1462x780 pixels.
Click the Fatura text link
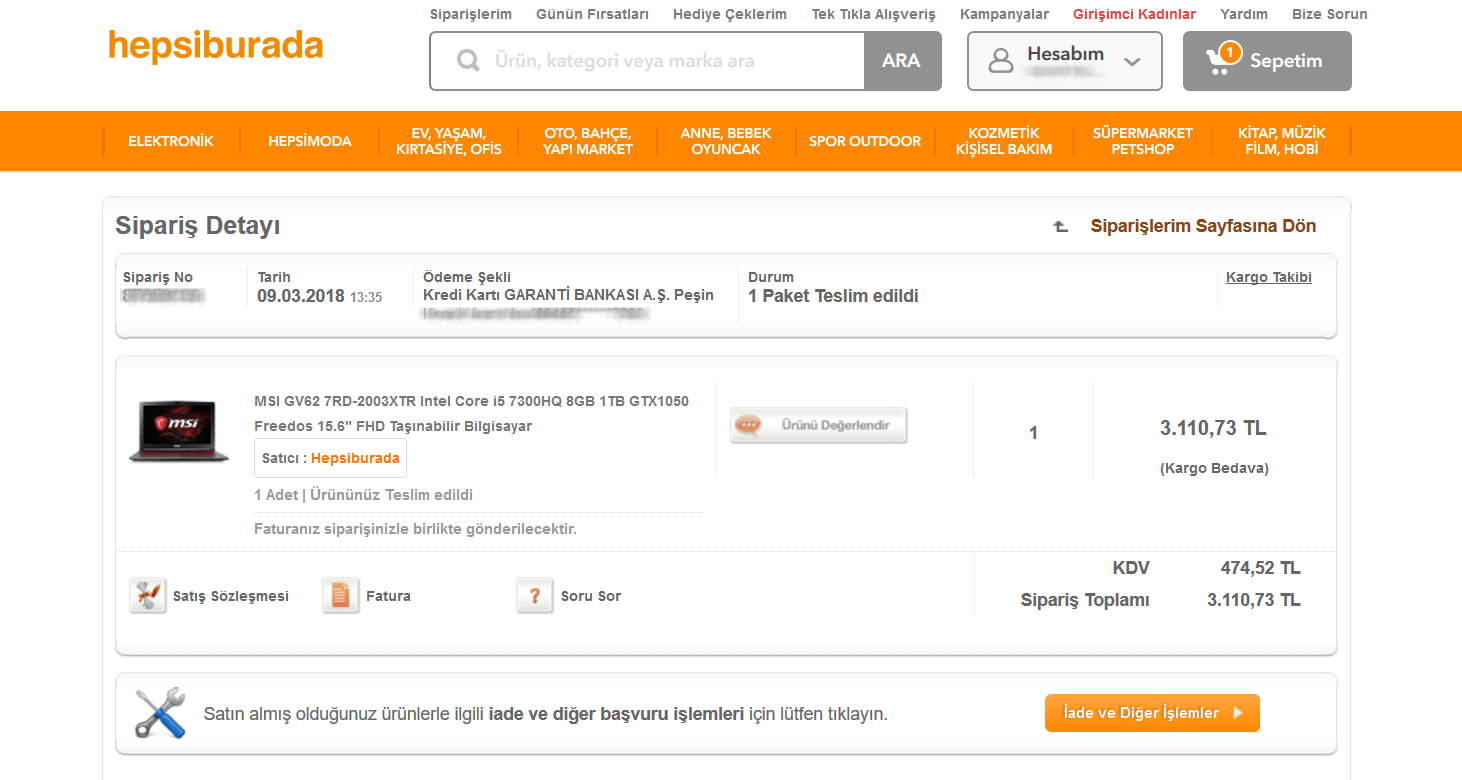388,596
